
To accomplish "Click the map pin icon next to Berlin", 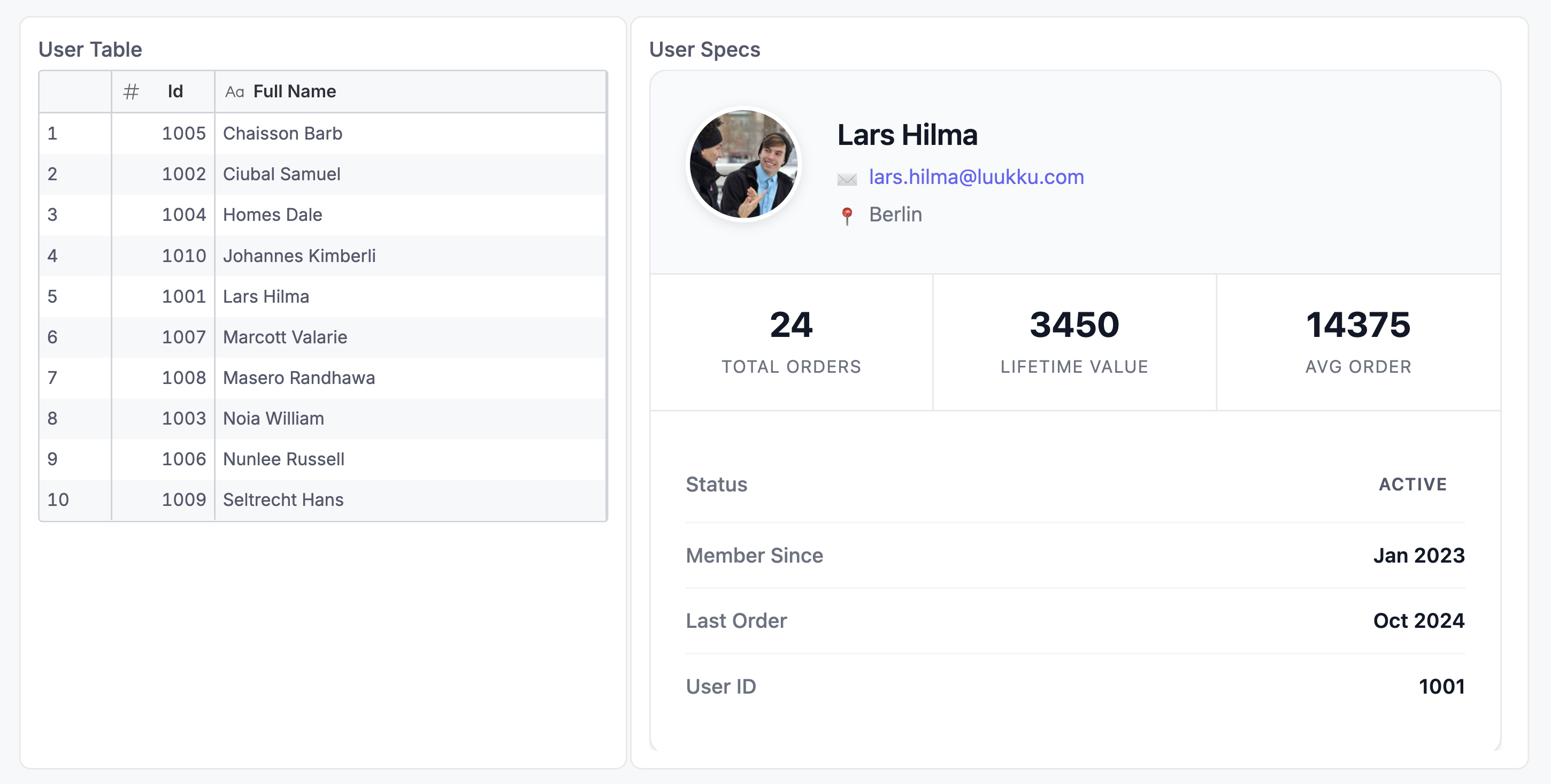I will click(847, 214).
